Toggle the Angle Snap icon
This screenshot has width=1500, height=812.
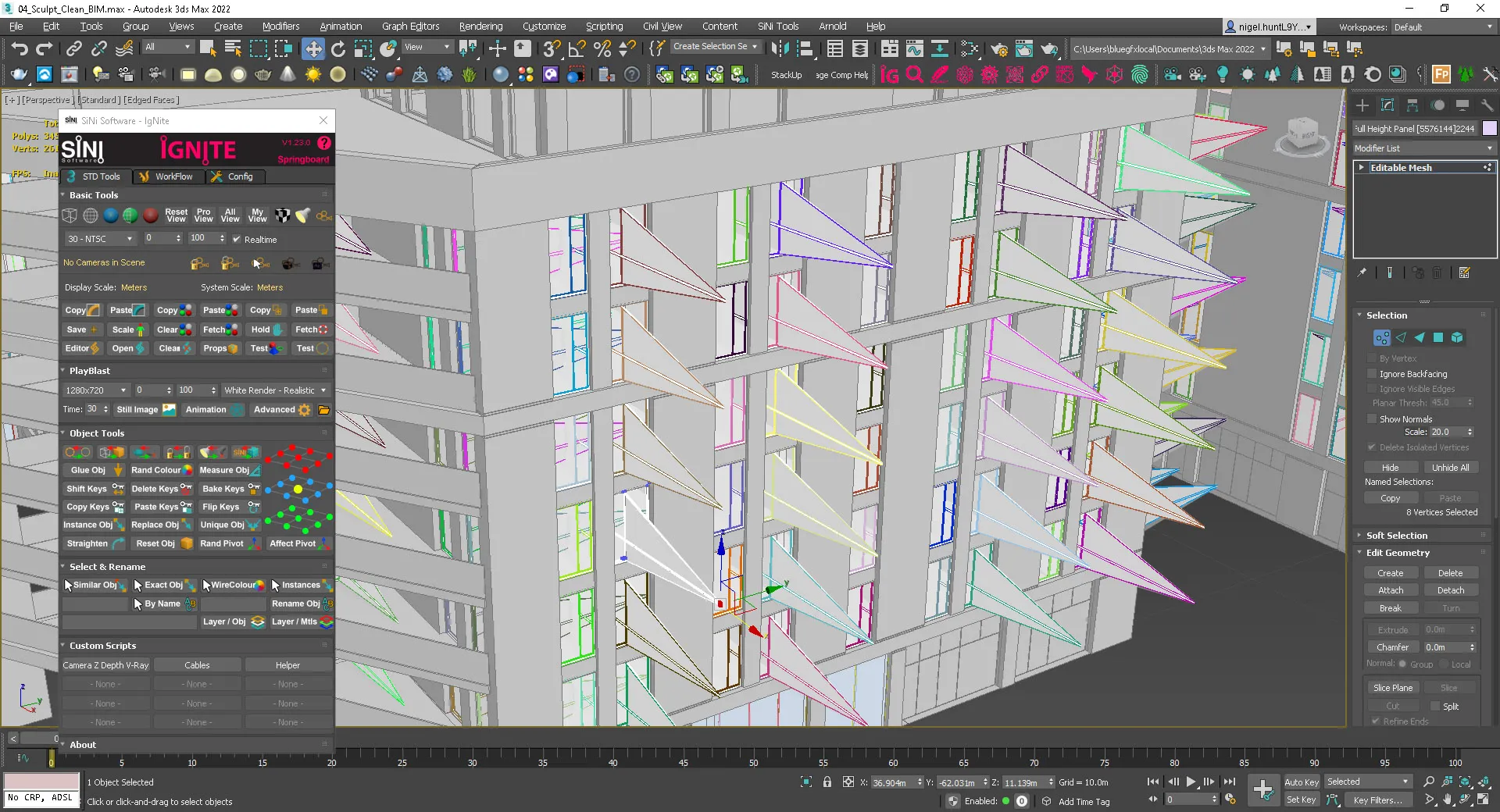[577, 49]
